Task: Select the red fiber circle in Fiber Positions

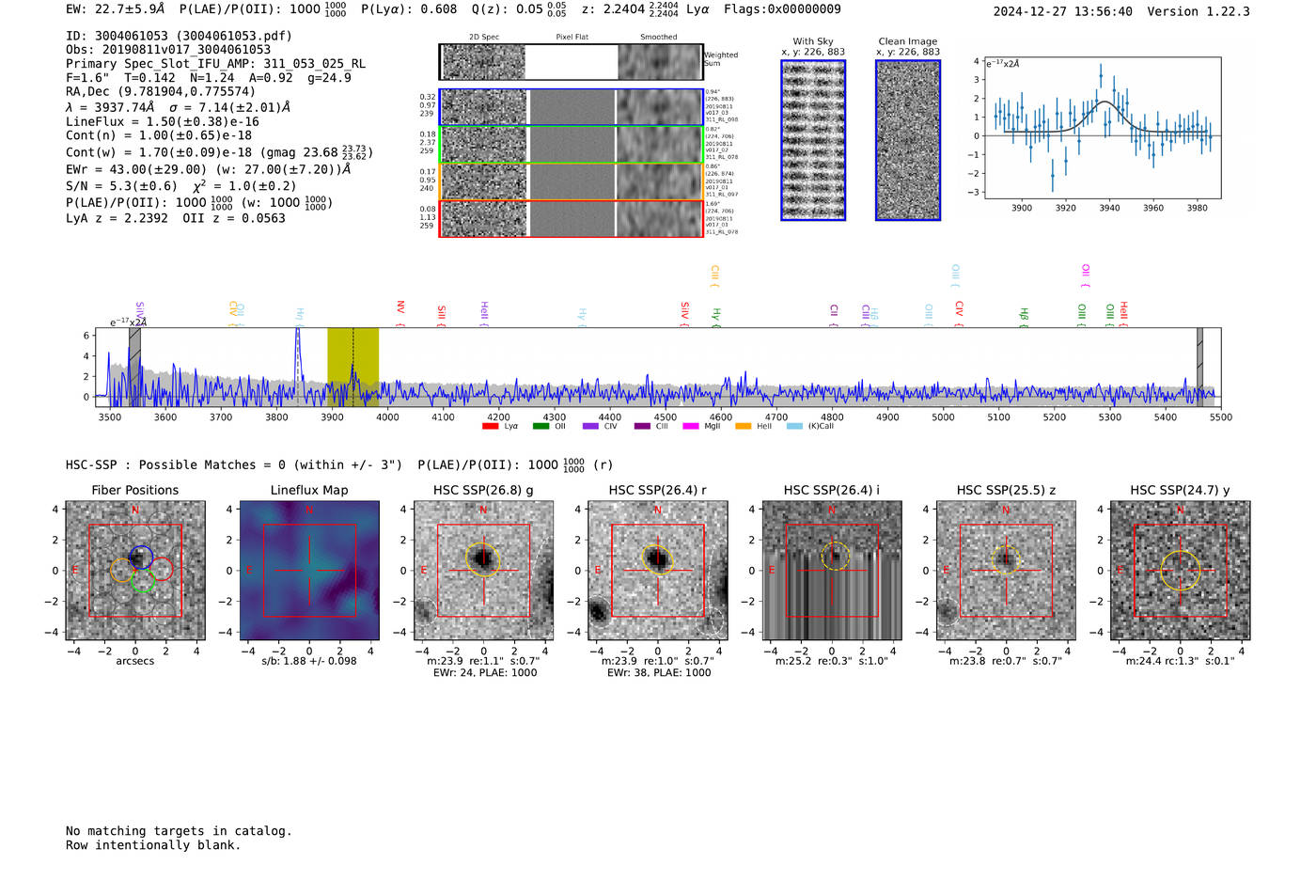Action: click(162, 569)
